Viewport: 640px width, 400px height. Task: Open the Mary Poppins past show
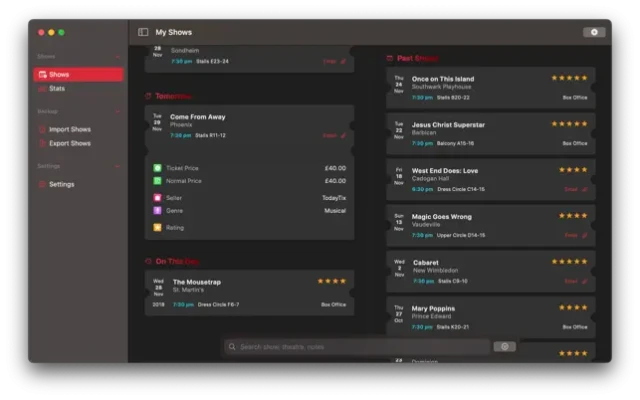(x=491, y=317)
